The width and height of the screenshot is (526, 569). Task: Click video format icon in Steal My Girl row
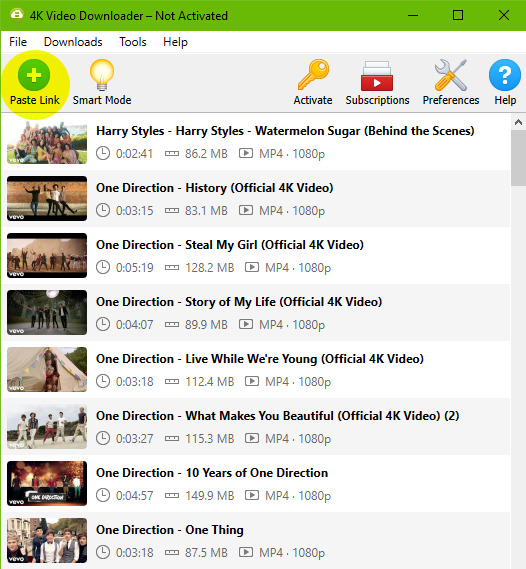tap(252, 267)
